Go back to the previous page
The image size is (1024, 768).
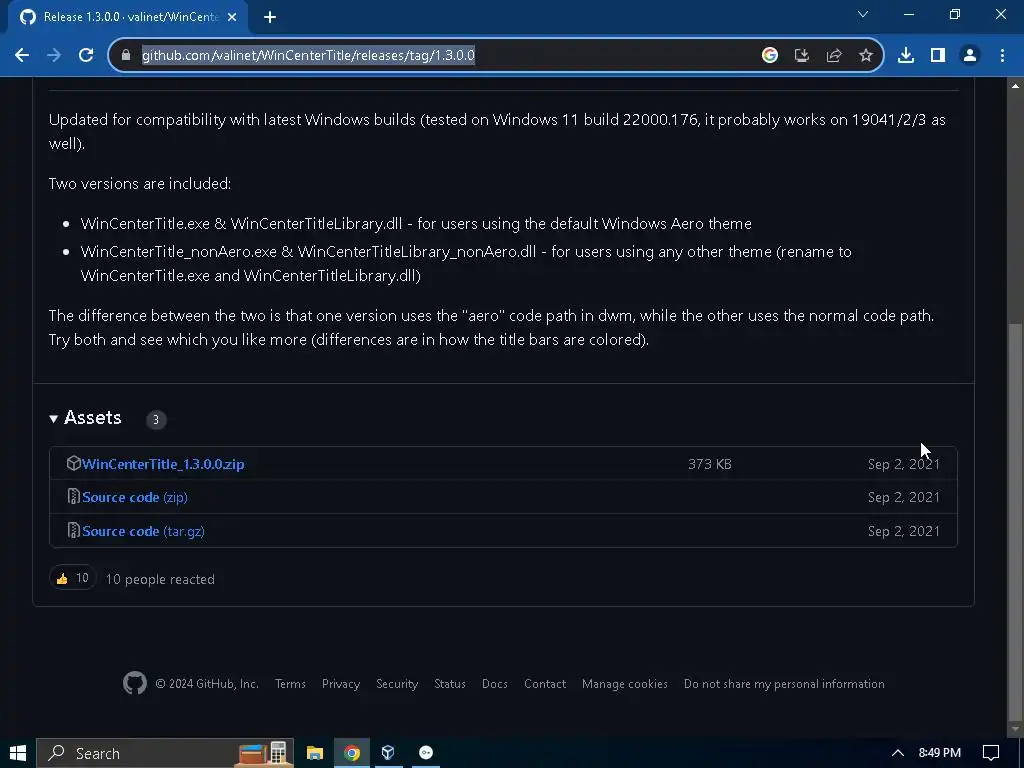pos(22,56)
